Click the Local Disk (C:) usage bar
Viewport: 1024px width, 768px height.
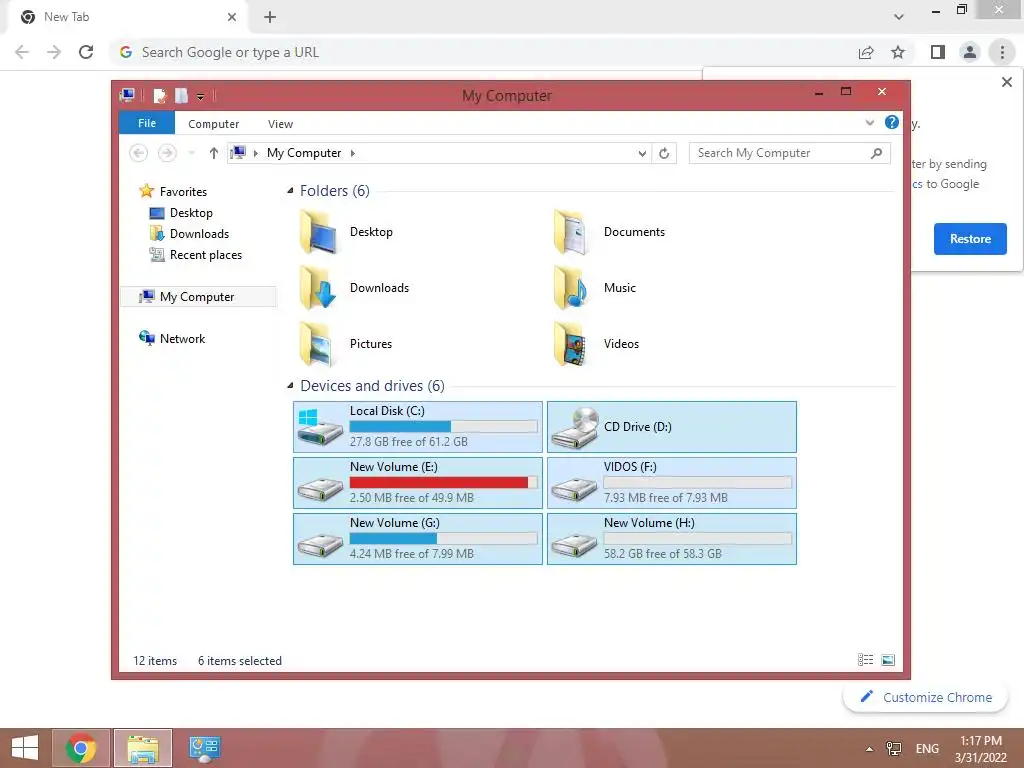(443, 426)
